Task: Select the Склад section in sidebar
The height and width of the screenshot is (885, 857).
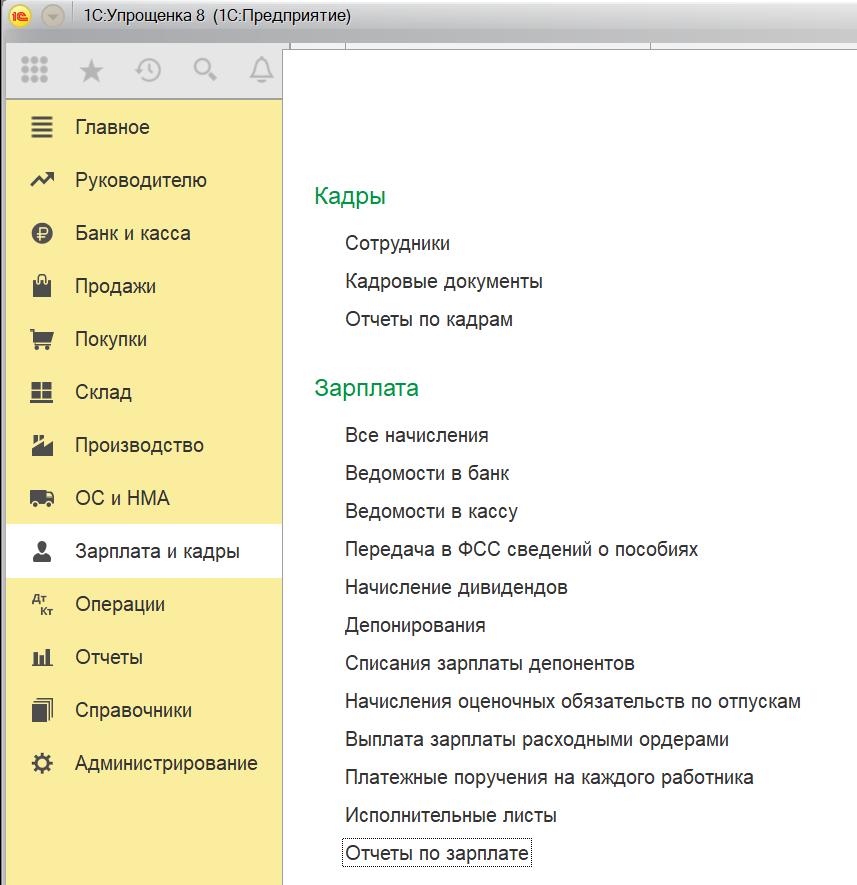Action: pos(103,393)
